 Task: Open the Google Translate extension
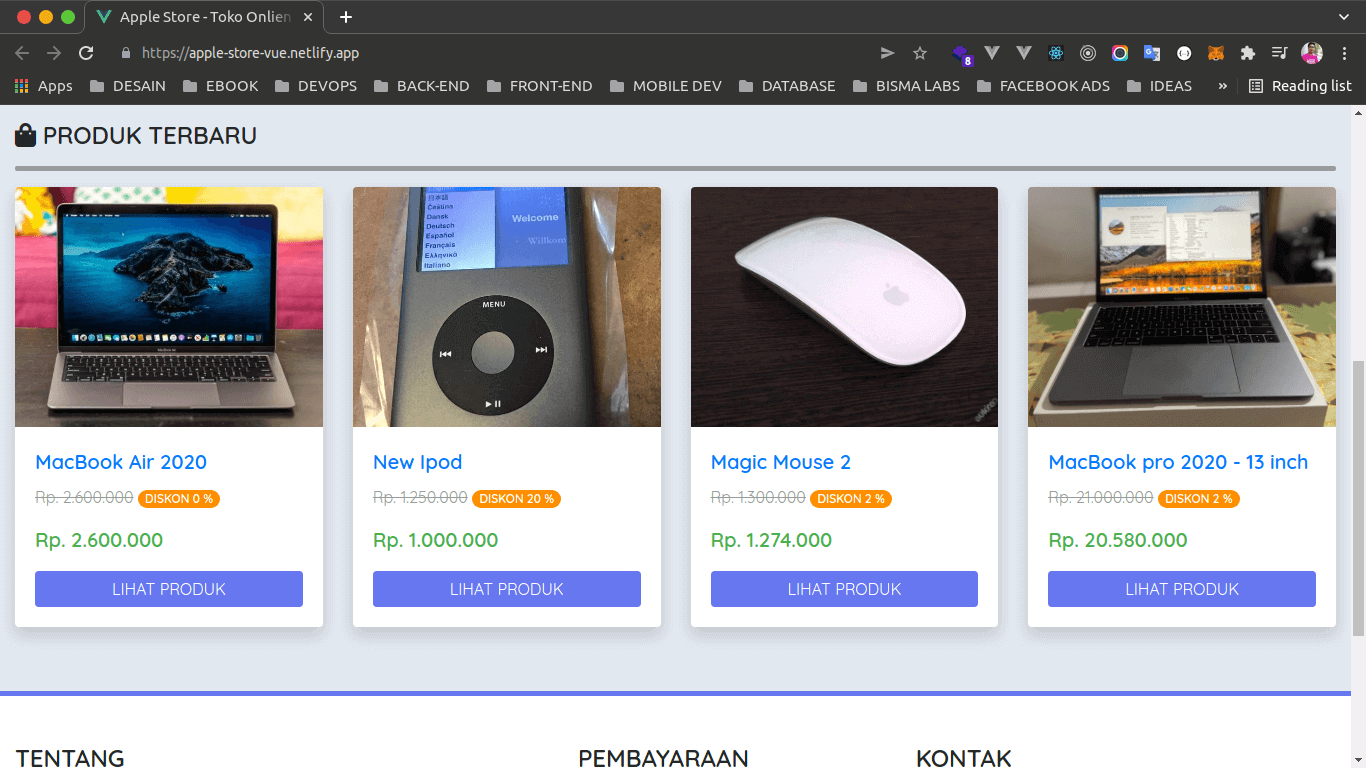1152,53
